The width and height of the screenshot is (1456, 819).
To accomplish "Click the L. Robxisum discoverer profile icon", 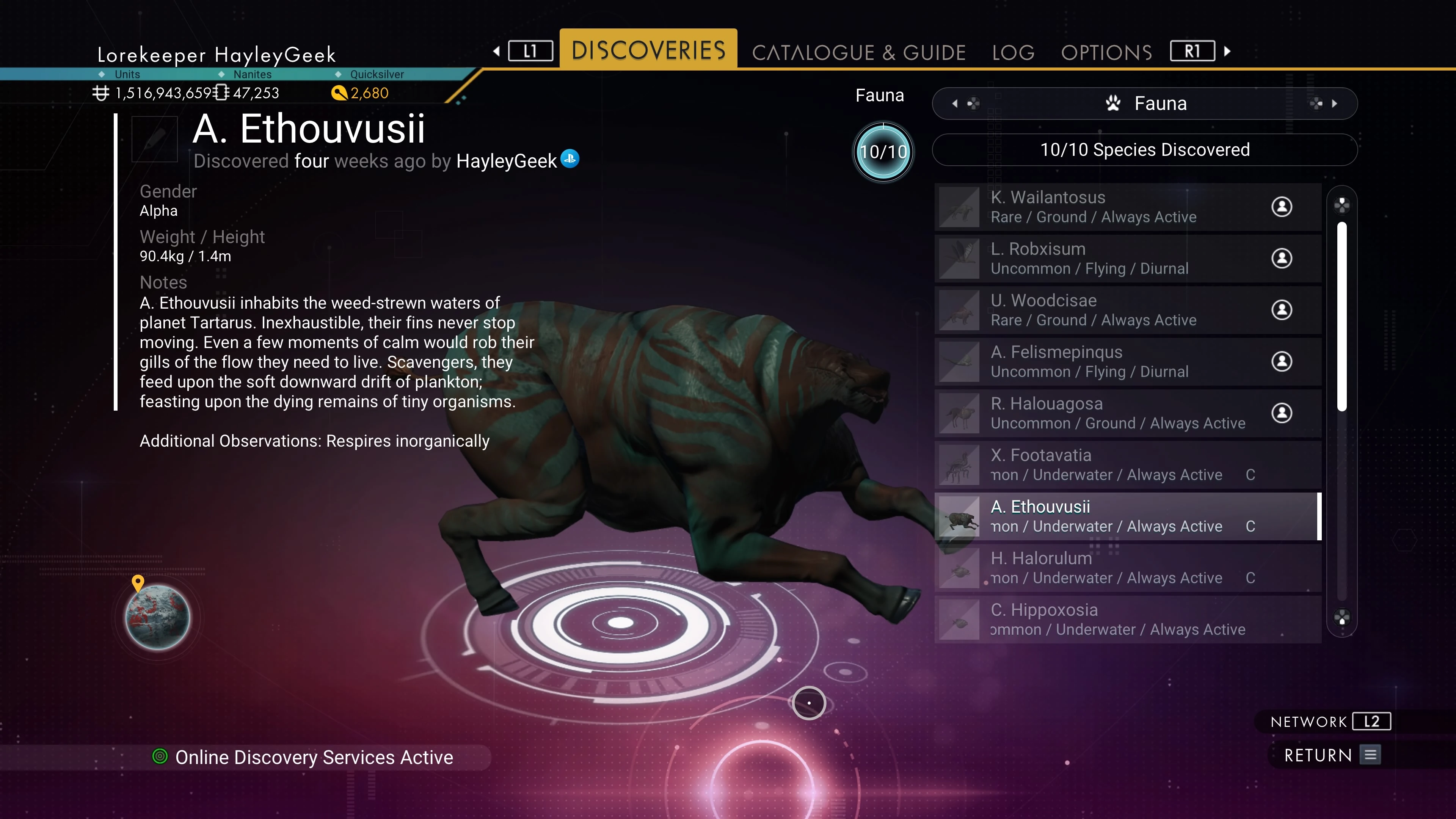I will tap(1281, 258).
